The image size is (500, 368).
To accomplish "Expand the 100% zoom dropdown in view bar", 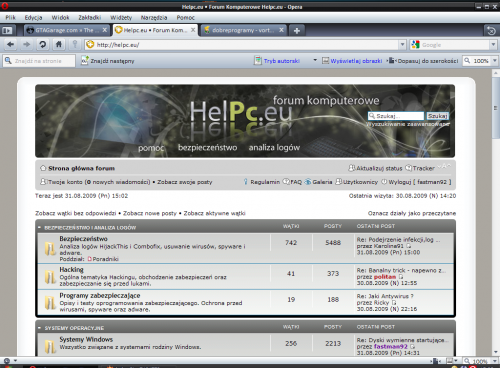I will [x=495, y=61].
